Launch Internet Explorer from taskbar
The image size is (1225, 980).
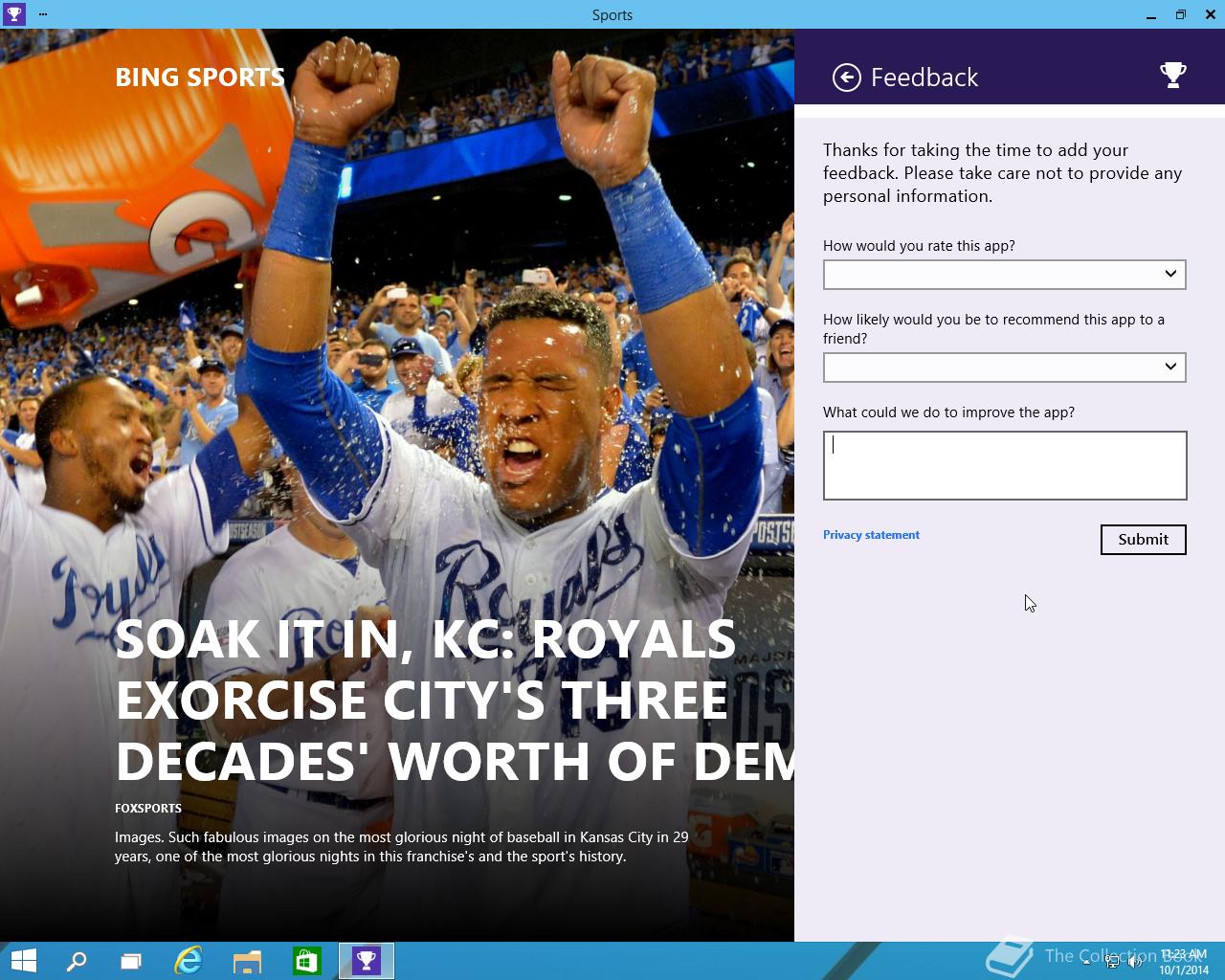click(x=189, y=961)
